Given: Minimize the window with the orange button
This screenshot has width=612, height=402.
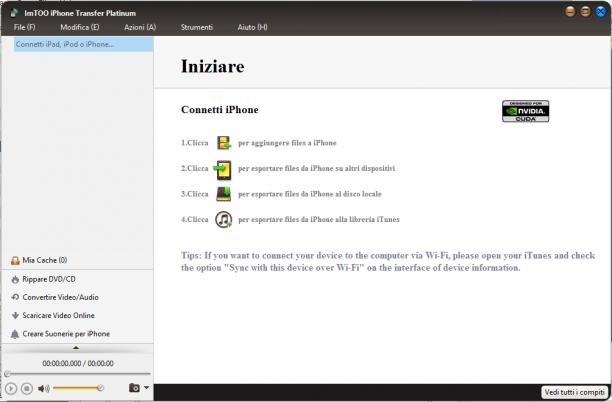Looking at the screenshot, I should 570,12.
